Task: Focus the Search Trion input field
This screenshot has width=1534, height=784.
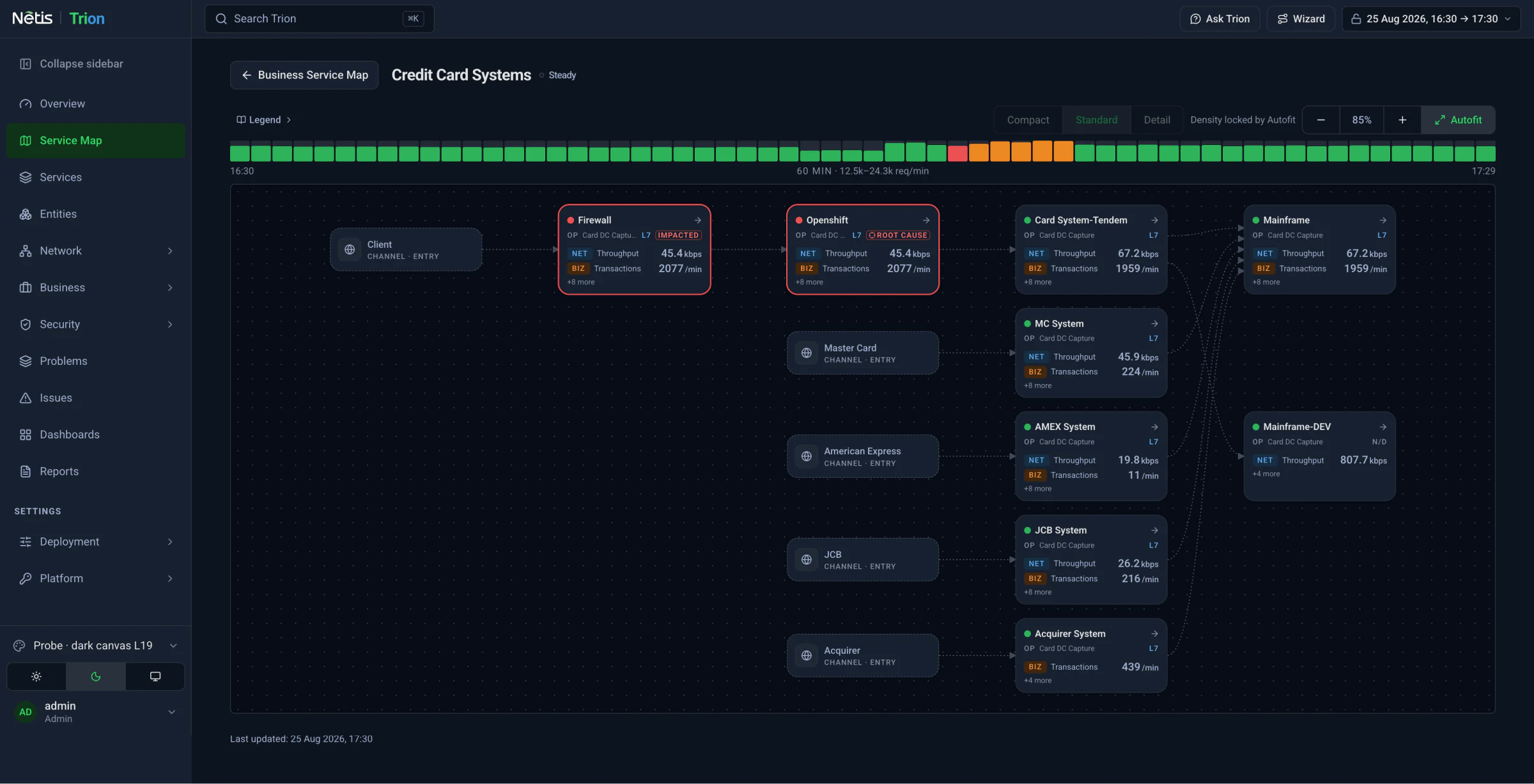Action: (319, 19)
